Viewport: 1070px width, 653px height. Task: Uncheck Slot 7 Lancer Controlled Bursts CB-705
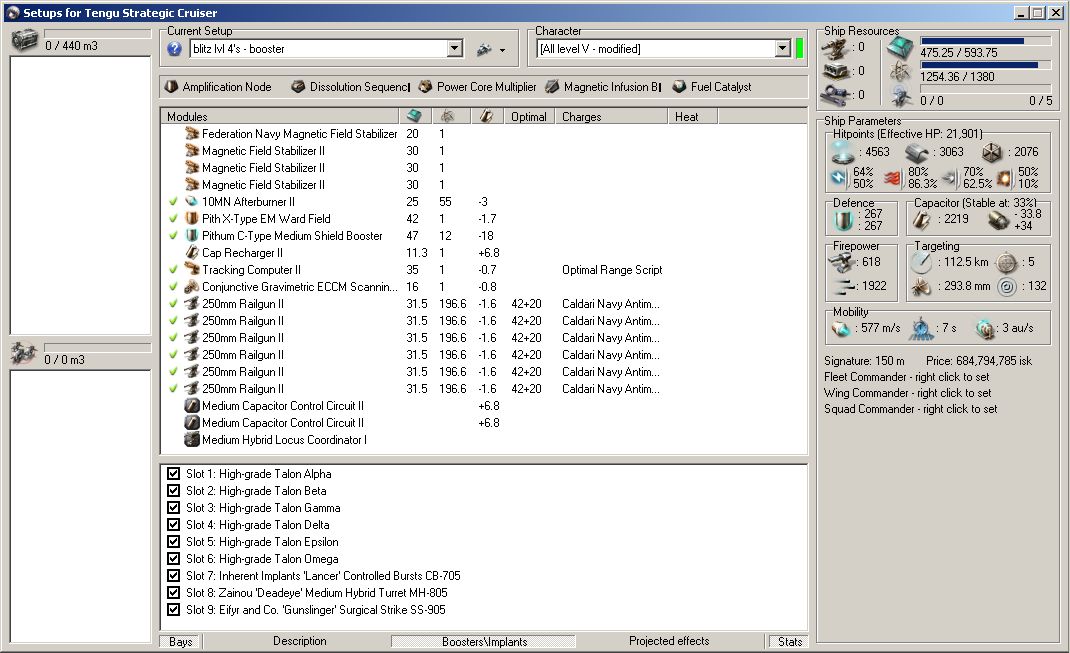click(x=173, y=576)
